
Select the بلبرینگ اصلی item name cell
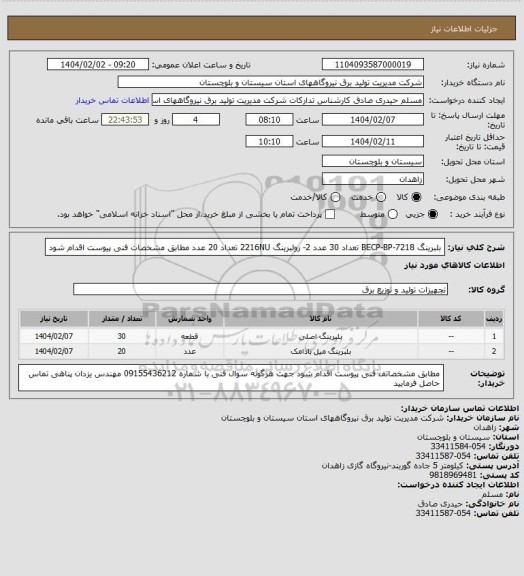[x=320, y=336]
